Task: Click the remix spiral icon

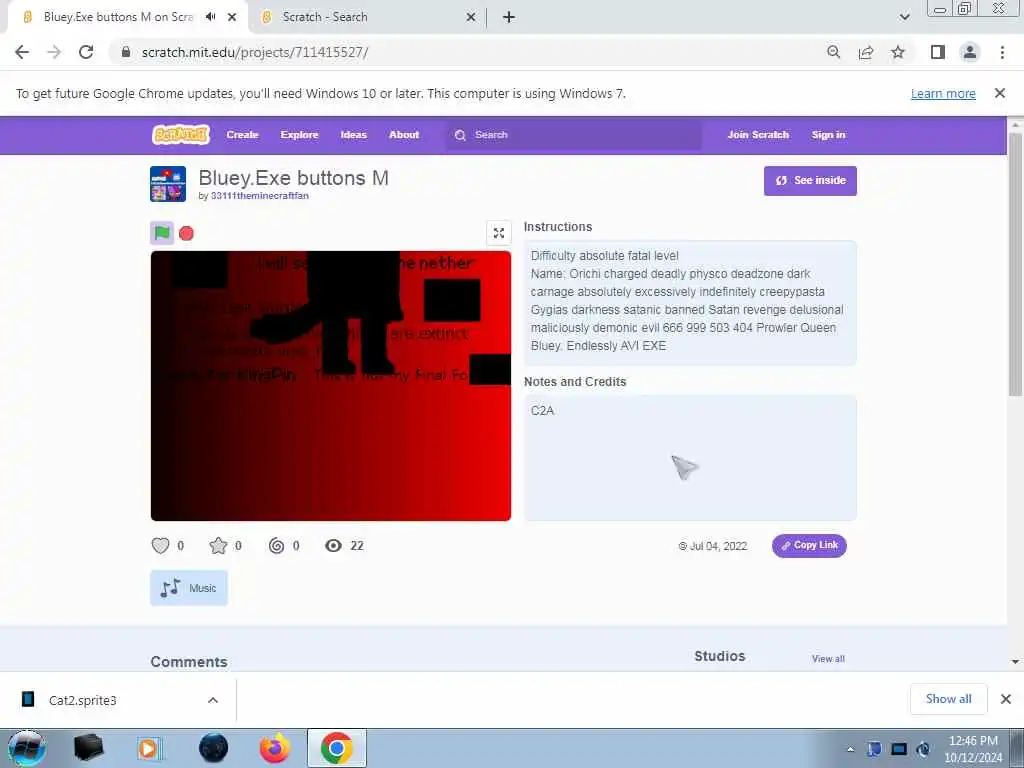Action: 276,545
